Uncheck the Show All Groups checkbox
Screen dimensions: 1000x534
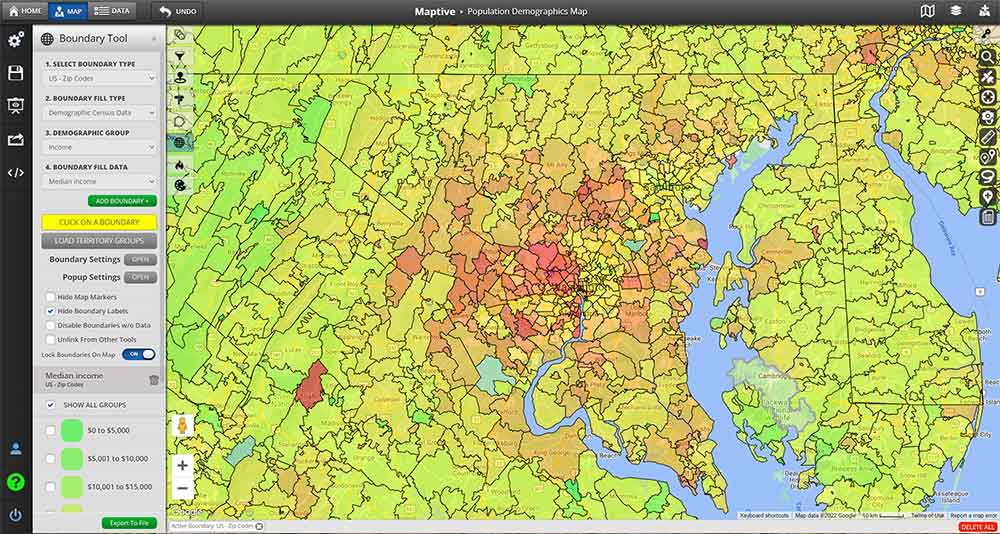coord(50,404)
